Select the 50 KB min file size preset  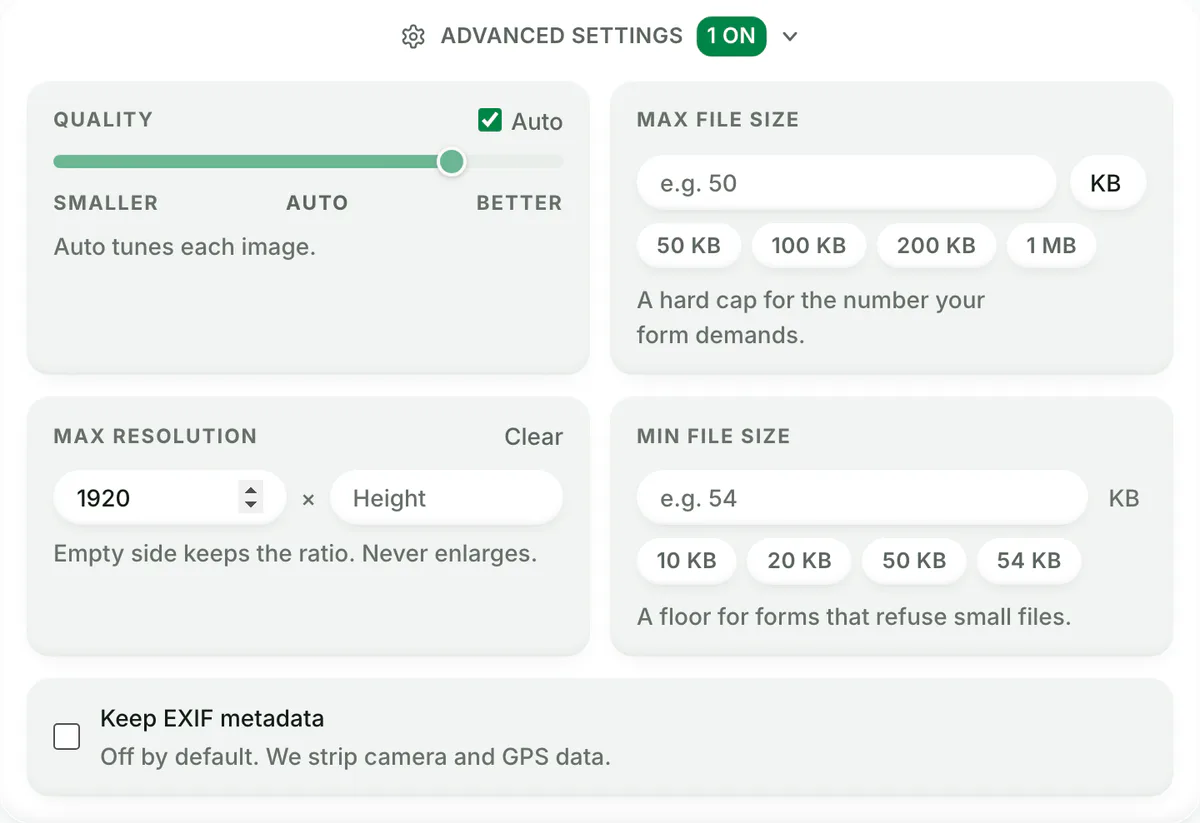[x=914, y=561]
